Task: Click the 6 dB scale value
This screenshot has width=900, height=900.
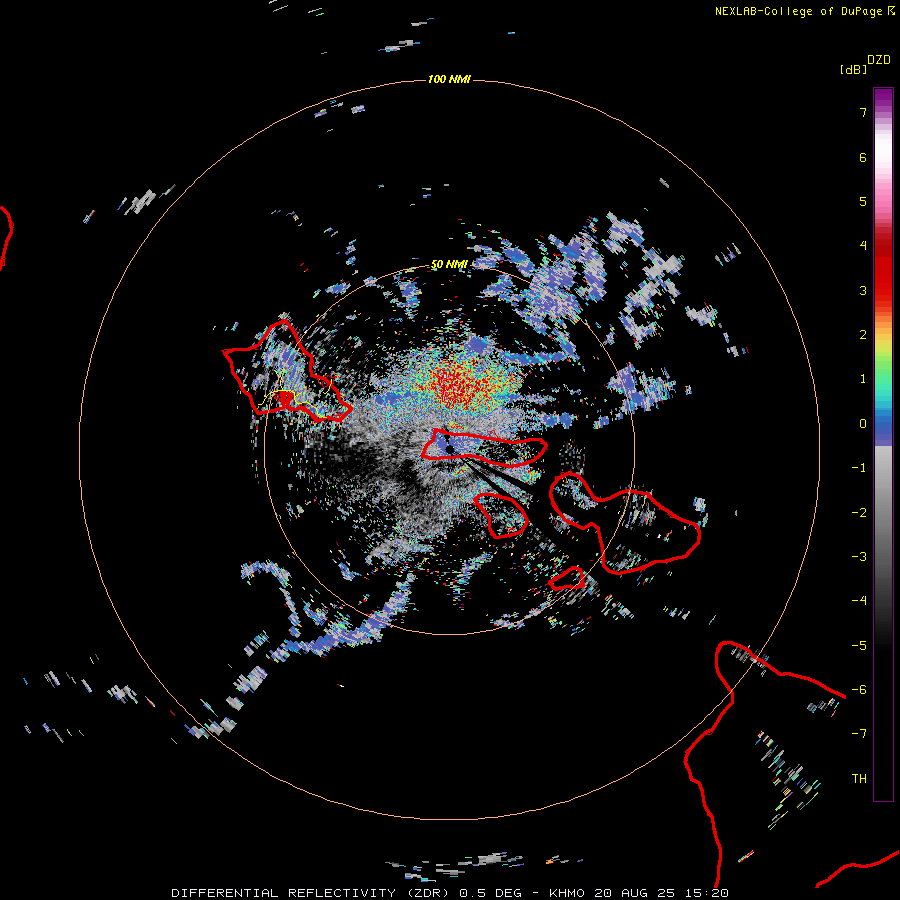Action: (863, 158)
